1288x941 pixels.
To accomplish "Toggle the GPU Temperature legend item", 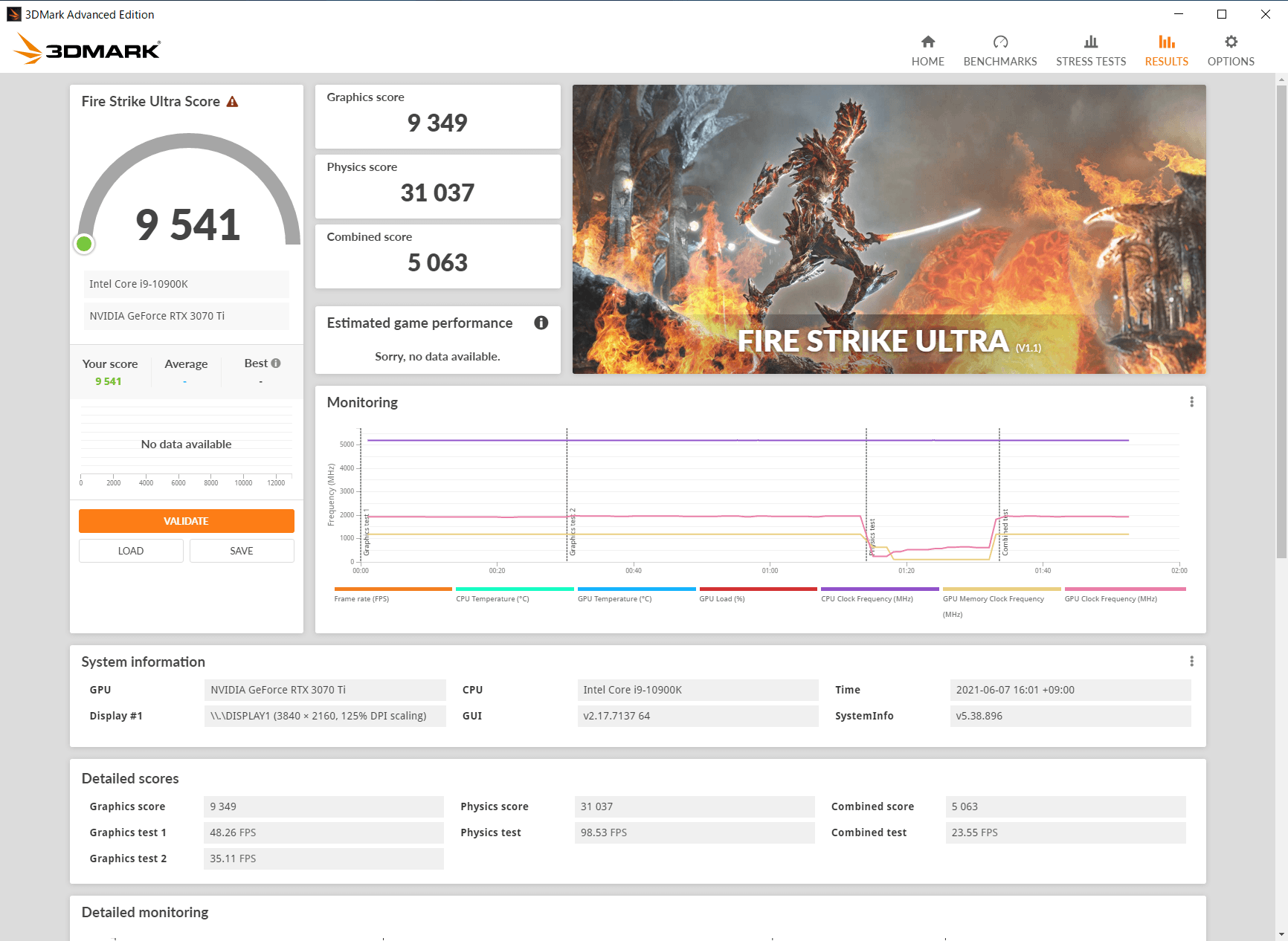I will (637, 595).
